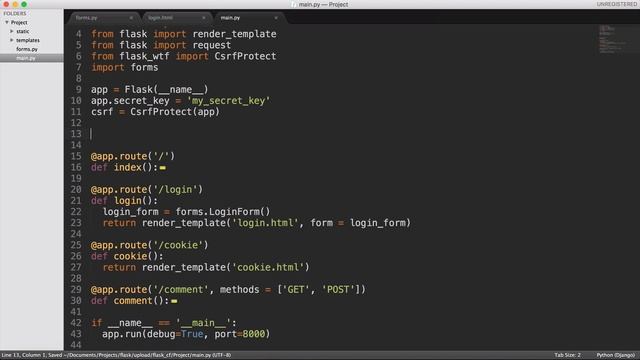This screenshot has height=360, width=640.
Task: Close the main.py tab
Action: pos(276,18)
